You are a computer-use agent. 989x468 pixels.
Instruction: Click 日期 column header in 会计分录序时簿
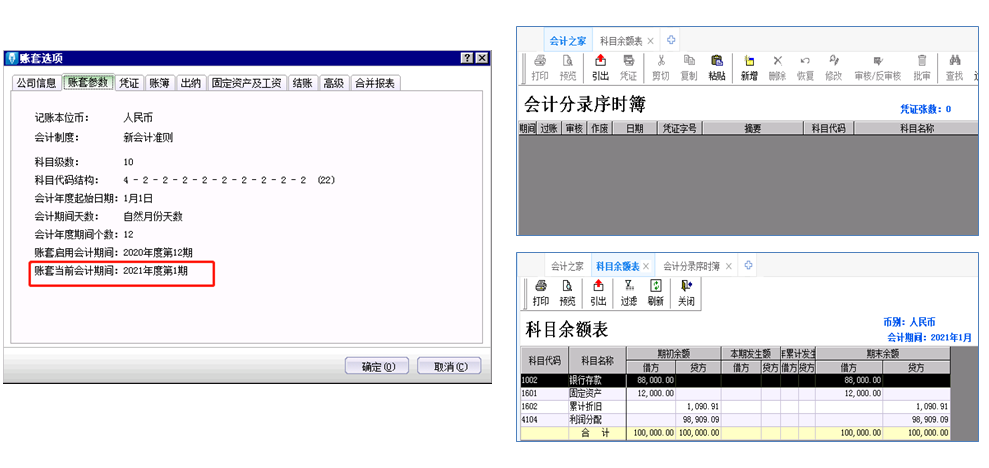click(635, 128)
